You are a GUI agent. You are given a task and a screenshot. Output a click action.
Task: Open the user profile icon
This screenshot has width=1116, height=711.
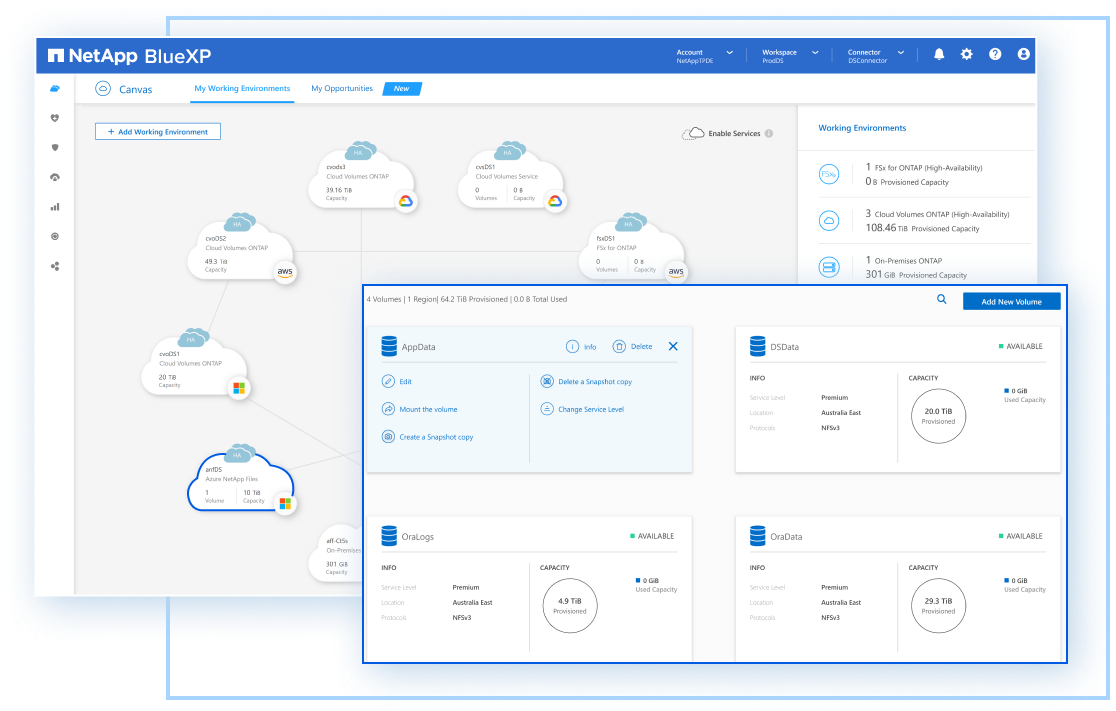(x=1023, y=55)
